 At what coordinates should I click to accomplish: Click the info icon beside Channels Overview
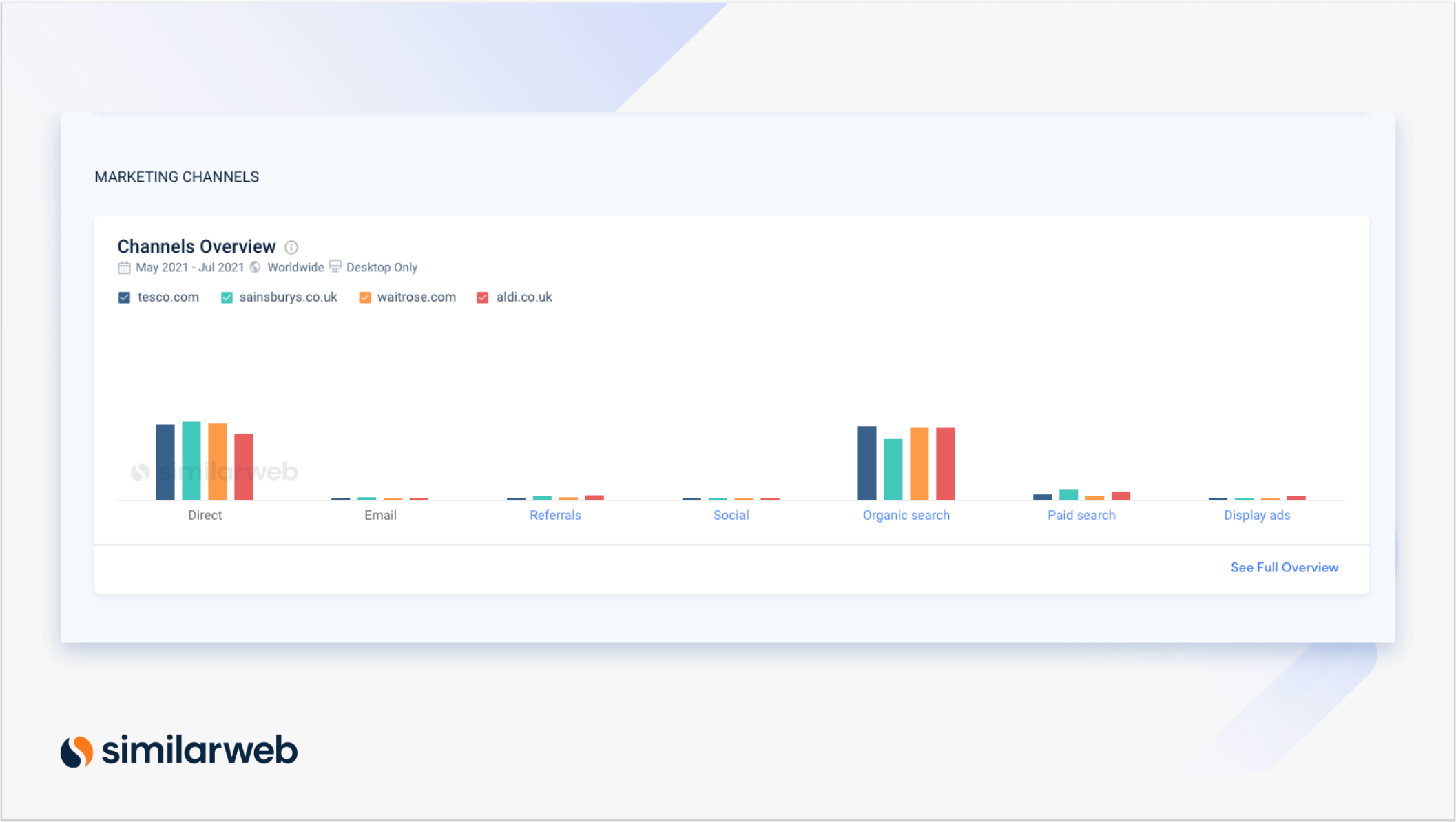click(291, 247)
